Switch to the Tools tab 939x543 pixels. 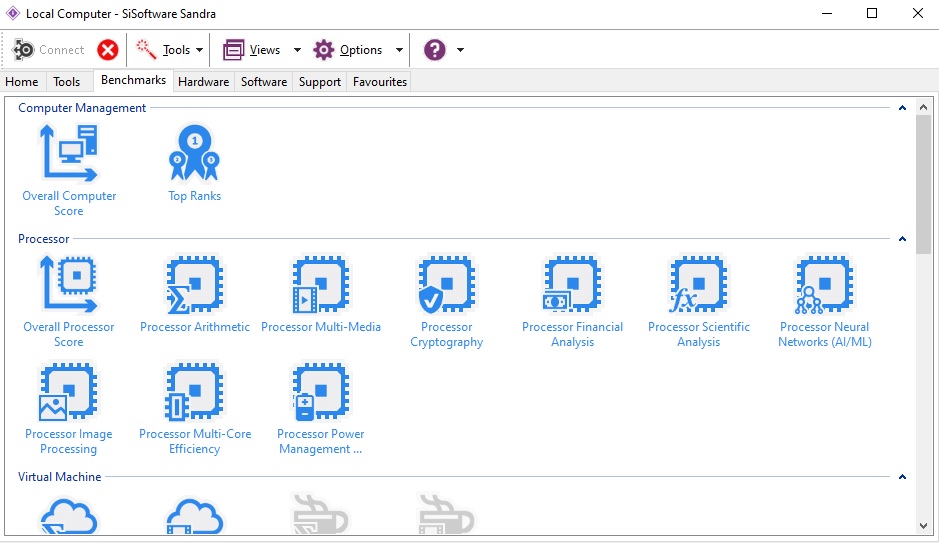click(66, 81)
